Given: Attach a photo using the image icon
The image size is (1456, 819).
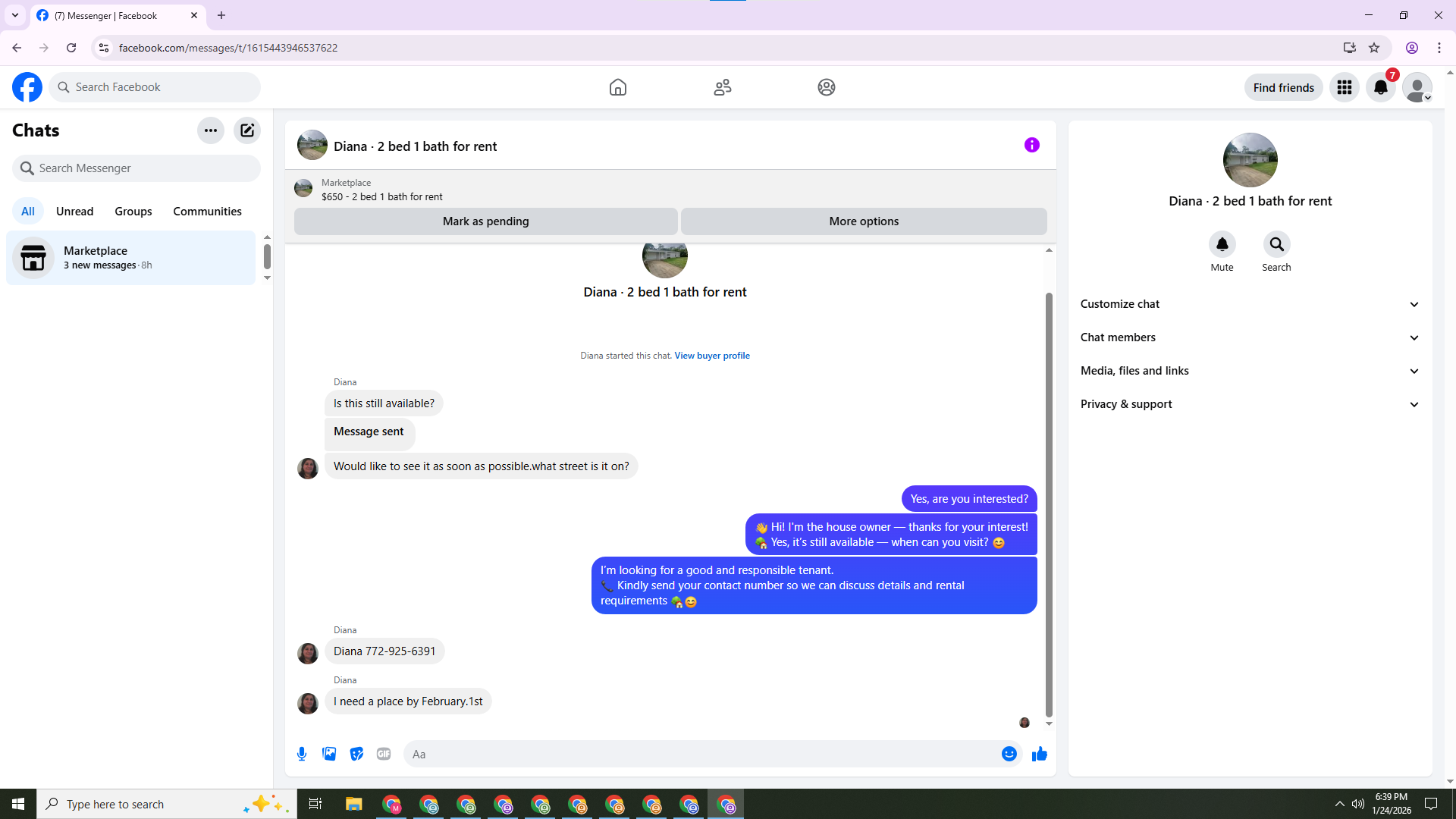Looking at the screenshot, I should click(329, 754).
